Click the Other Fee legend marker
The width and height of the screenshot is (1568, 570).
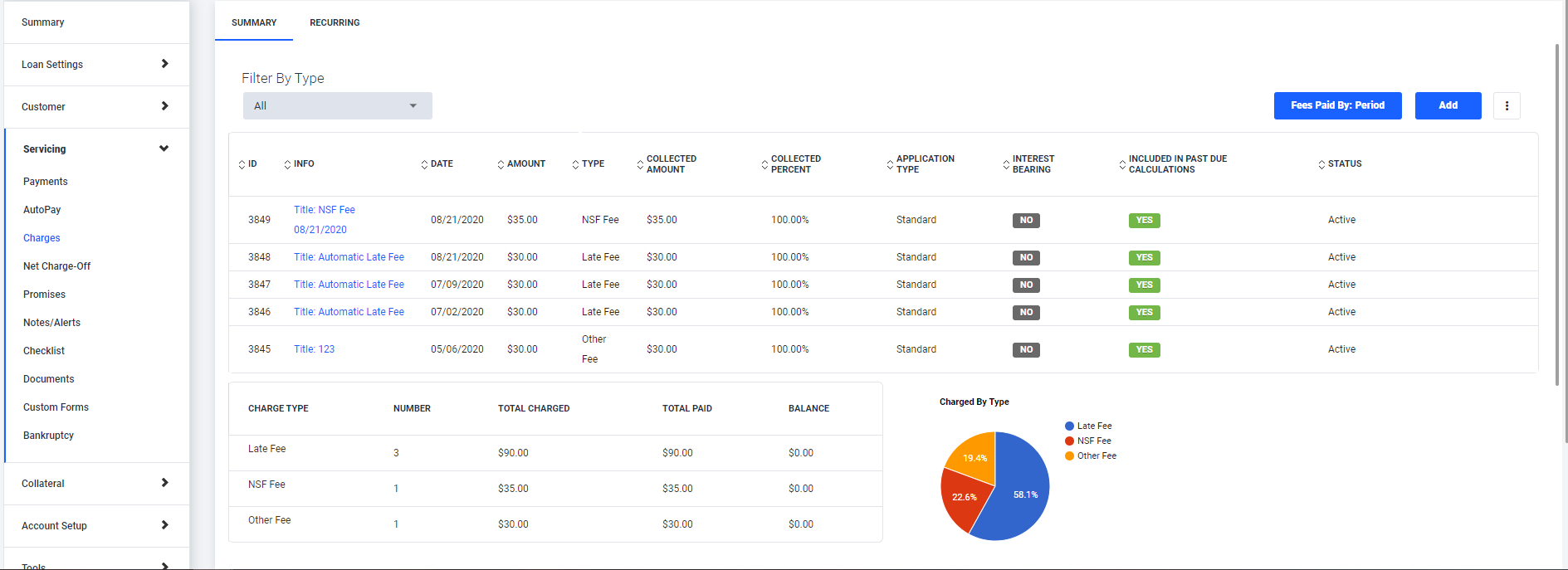(1069, 456)
